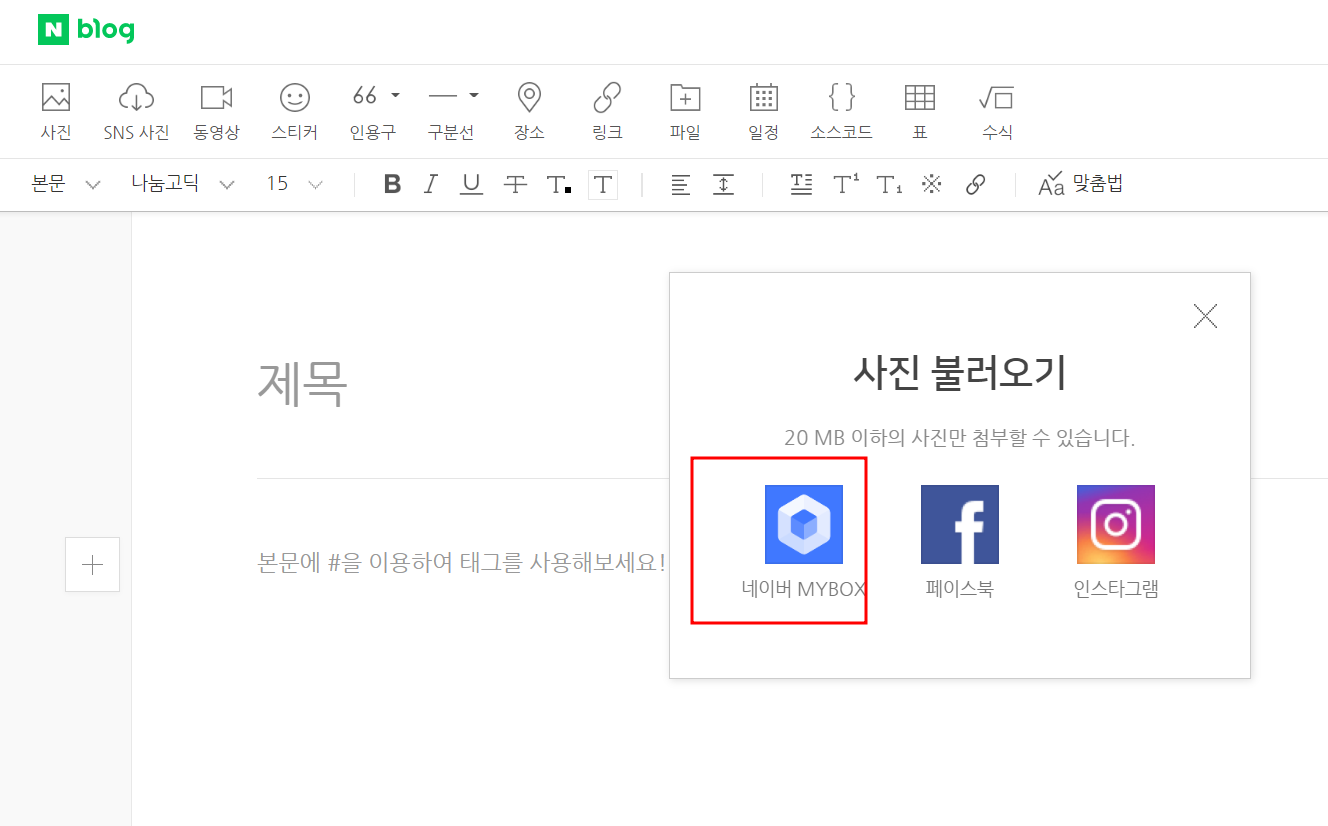Image resolution: width=1328 pixels, height=826 pixels.
Task: Insert a quotation with 인용구 icon
Action: coord(365,96)
